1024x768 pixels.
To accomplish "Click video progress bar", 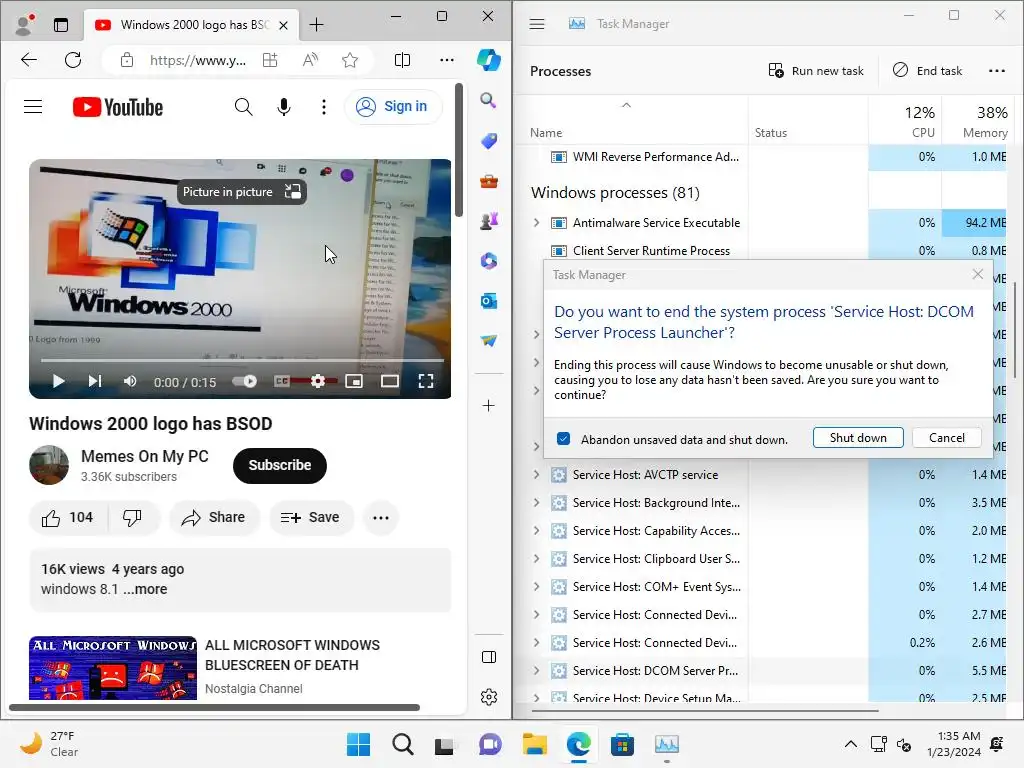I will tap(242, 360).
